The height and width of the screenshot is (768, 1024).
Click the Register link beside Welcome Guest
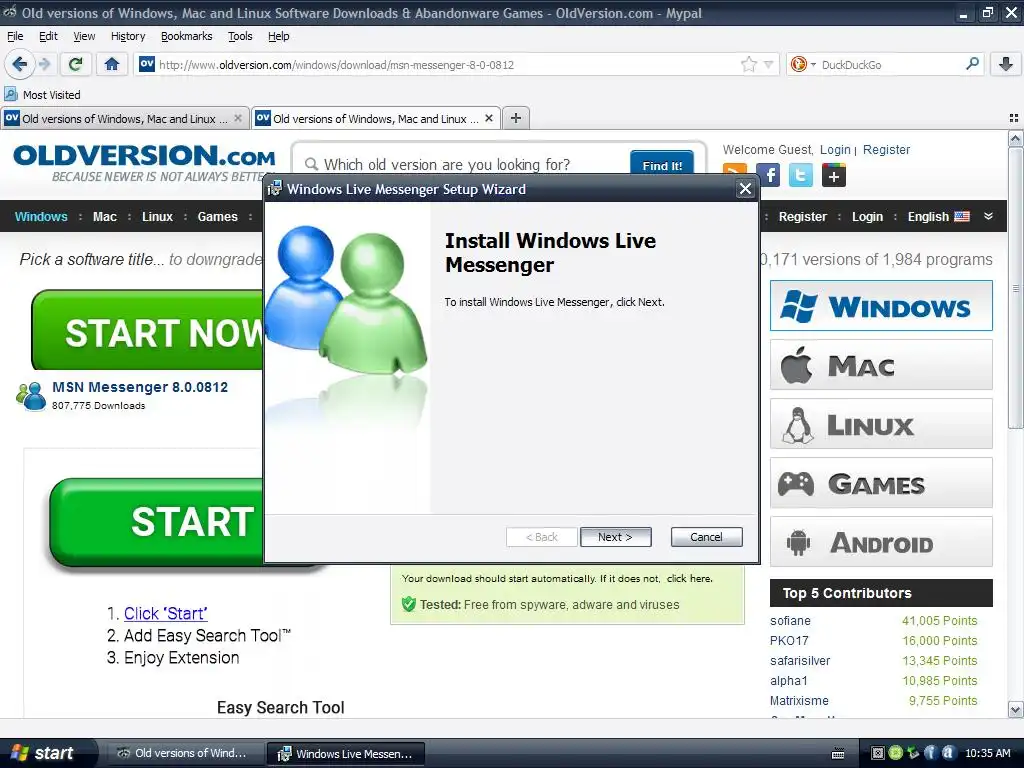[x=886, y=150]
